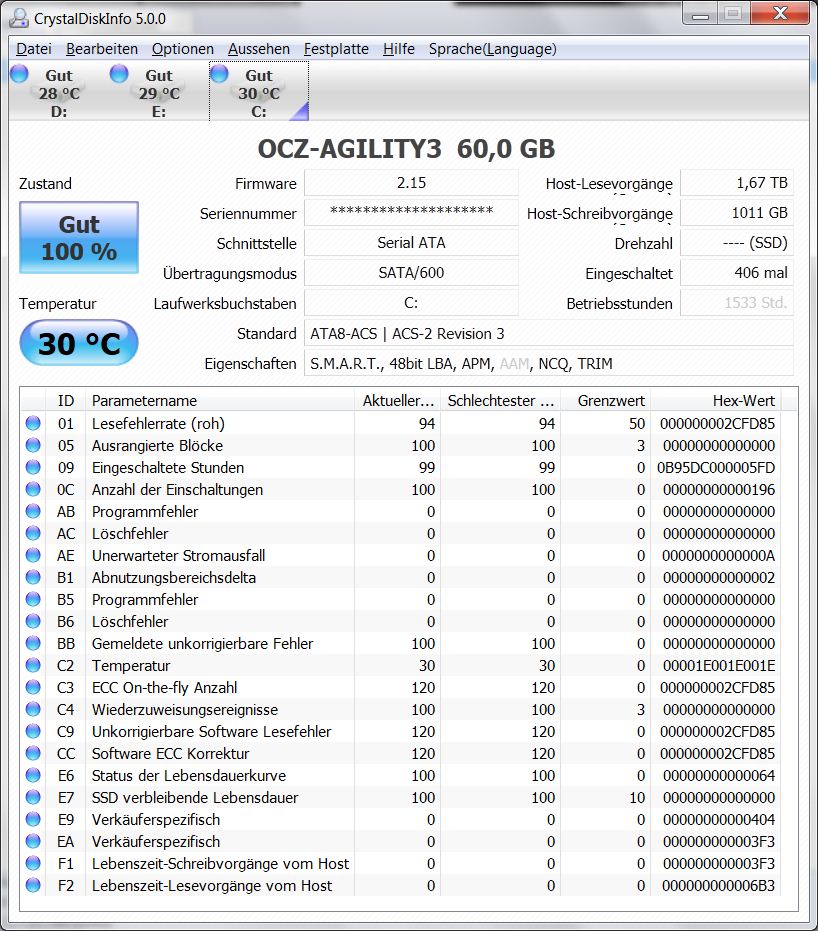The width and height of the screenshot is (818, 931).
Task: Click the Grenzwert 50 in Lesefehlerrate row
Action: (637, 423)
